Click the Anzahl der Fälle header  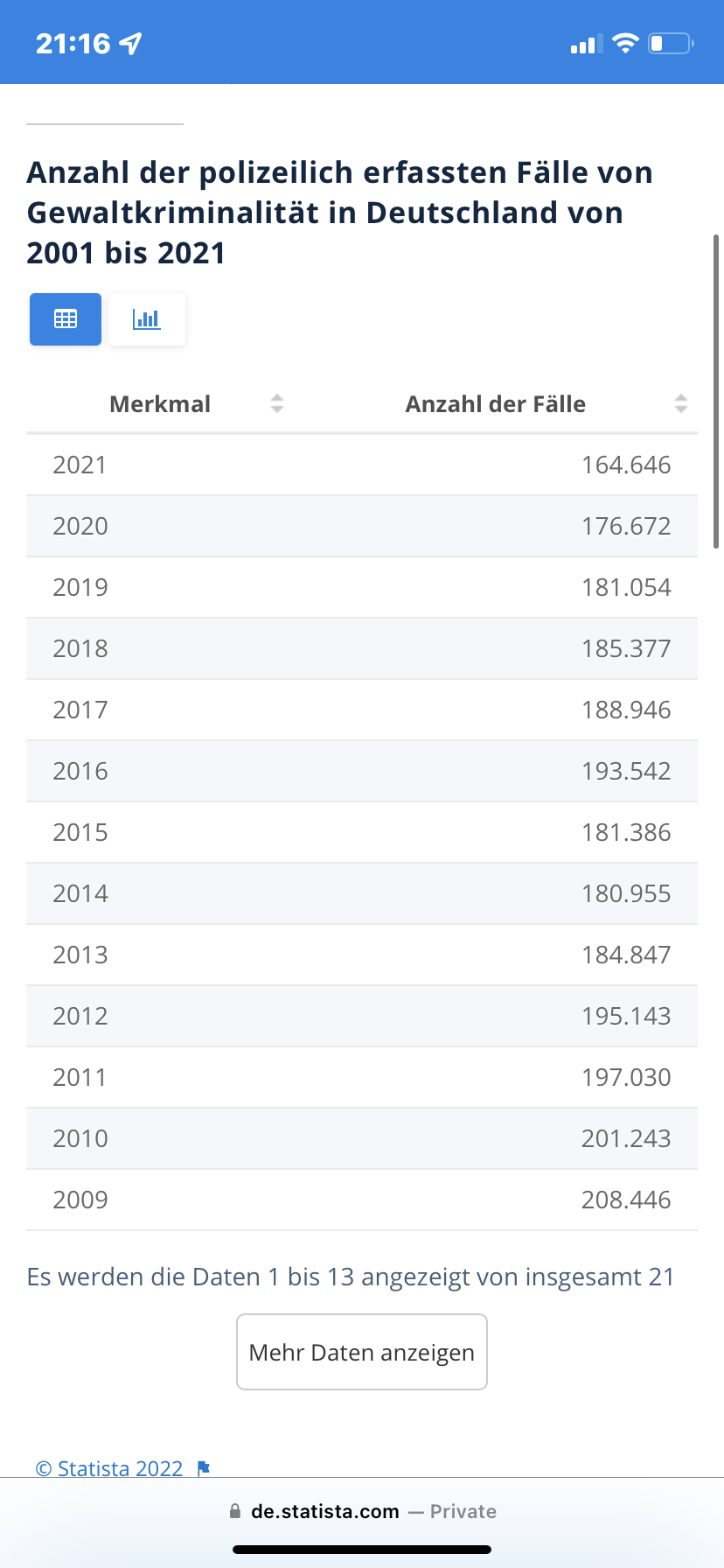pos(496,404)
